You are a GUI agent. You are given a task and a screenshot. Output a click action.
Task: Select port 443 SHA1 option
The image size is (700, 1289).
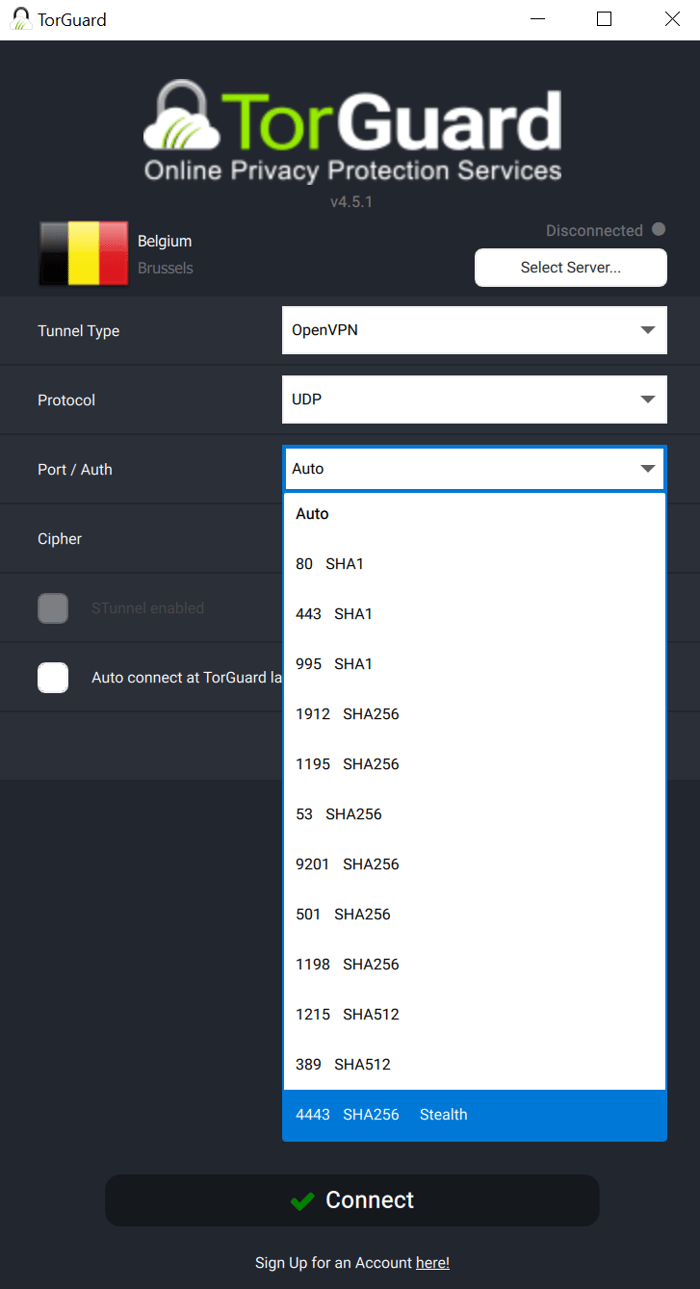coord(474,614)
